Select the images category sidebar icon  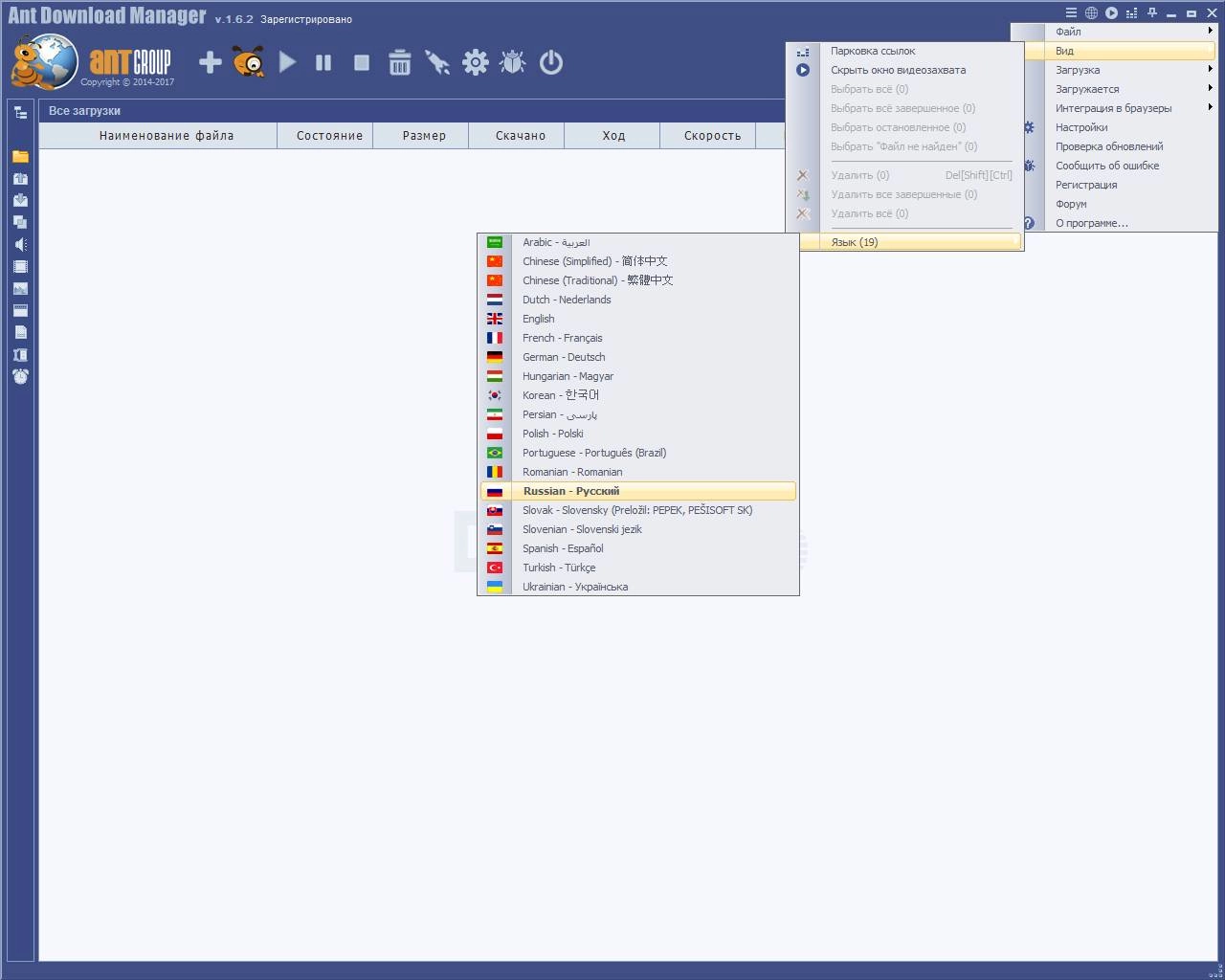pos(20,288)
